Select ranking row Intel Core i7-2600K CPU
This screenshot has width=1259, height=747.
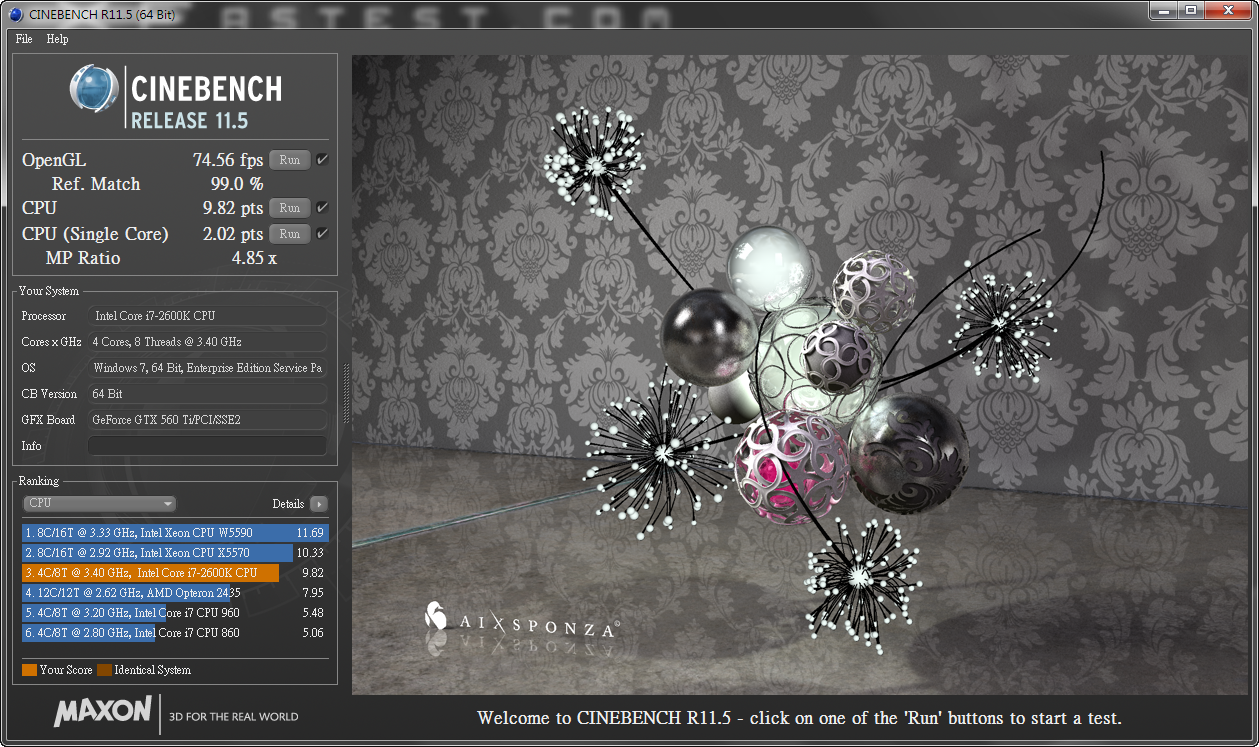[175, 573]
